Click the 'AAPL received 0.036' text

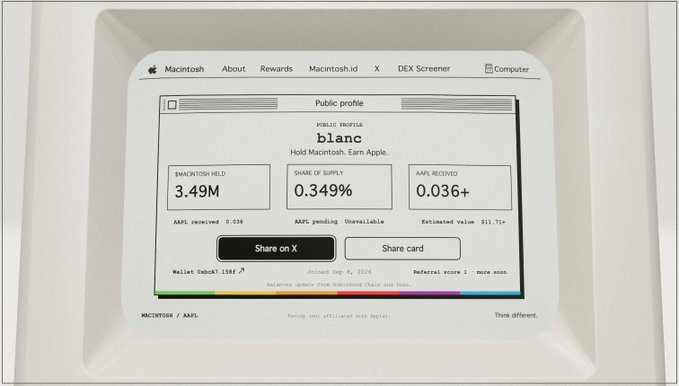point(208,222)
